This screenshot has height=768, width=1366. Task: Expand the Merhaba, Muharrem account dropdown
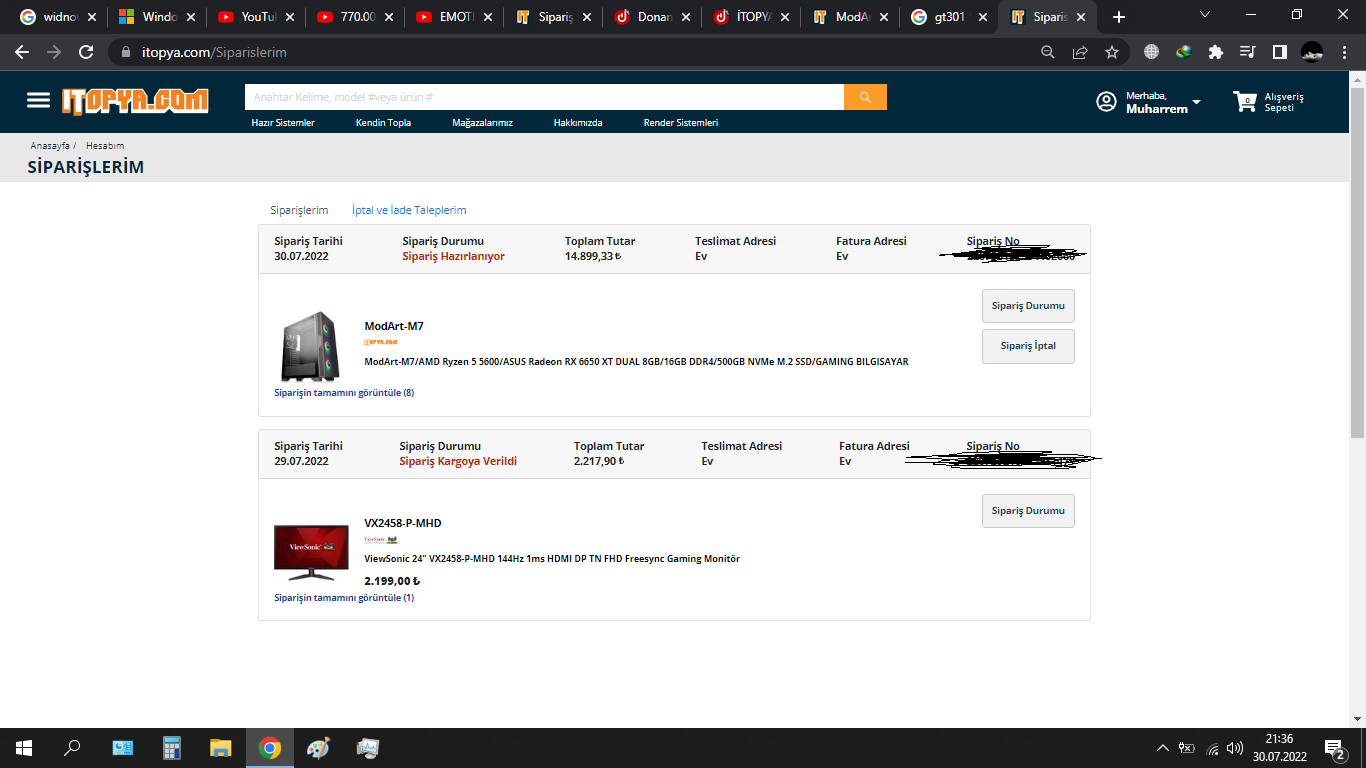1164,102
